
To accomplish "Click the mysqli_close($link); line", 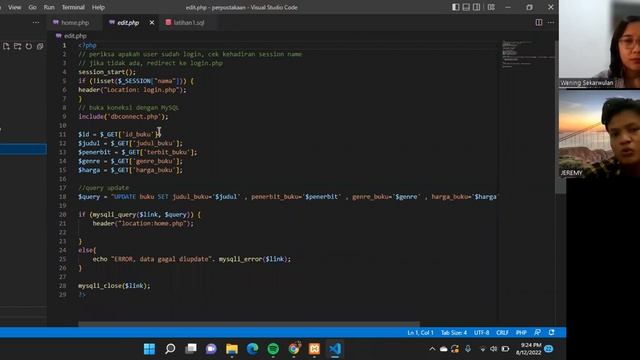I will click(x=114, y=286).
